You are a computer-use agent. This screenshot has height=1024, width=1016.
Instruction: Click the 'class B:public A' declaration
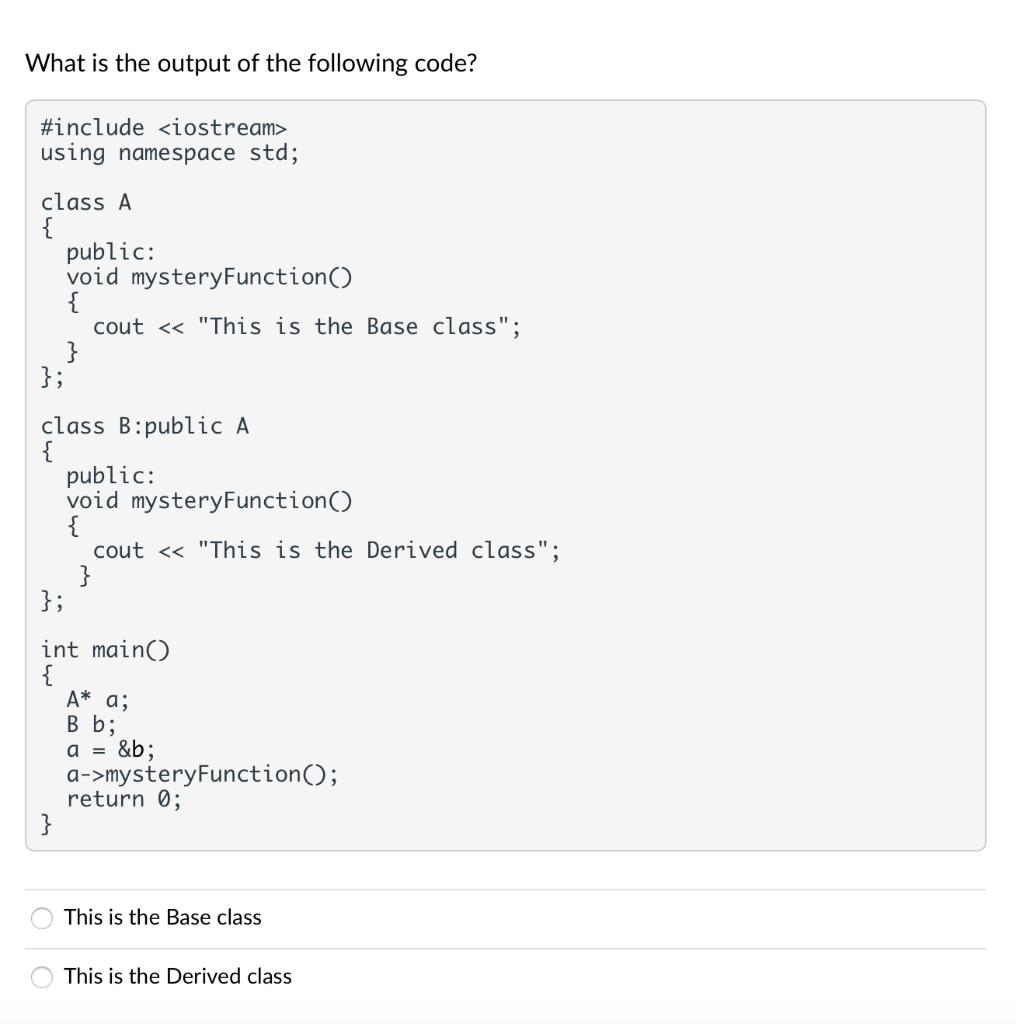click(x=145, y=425)
